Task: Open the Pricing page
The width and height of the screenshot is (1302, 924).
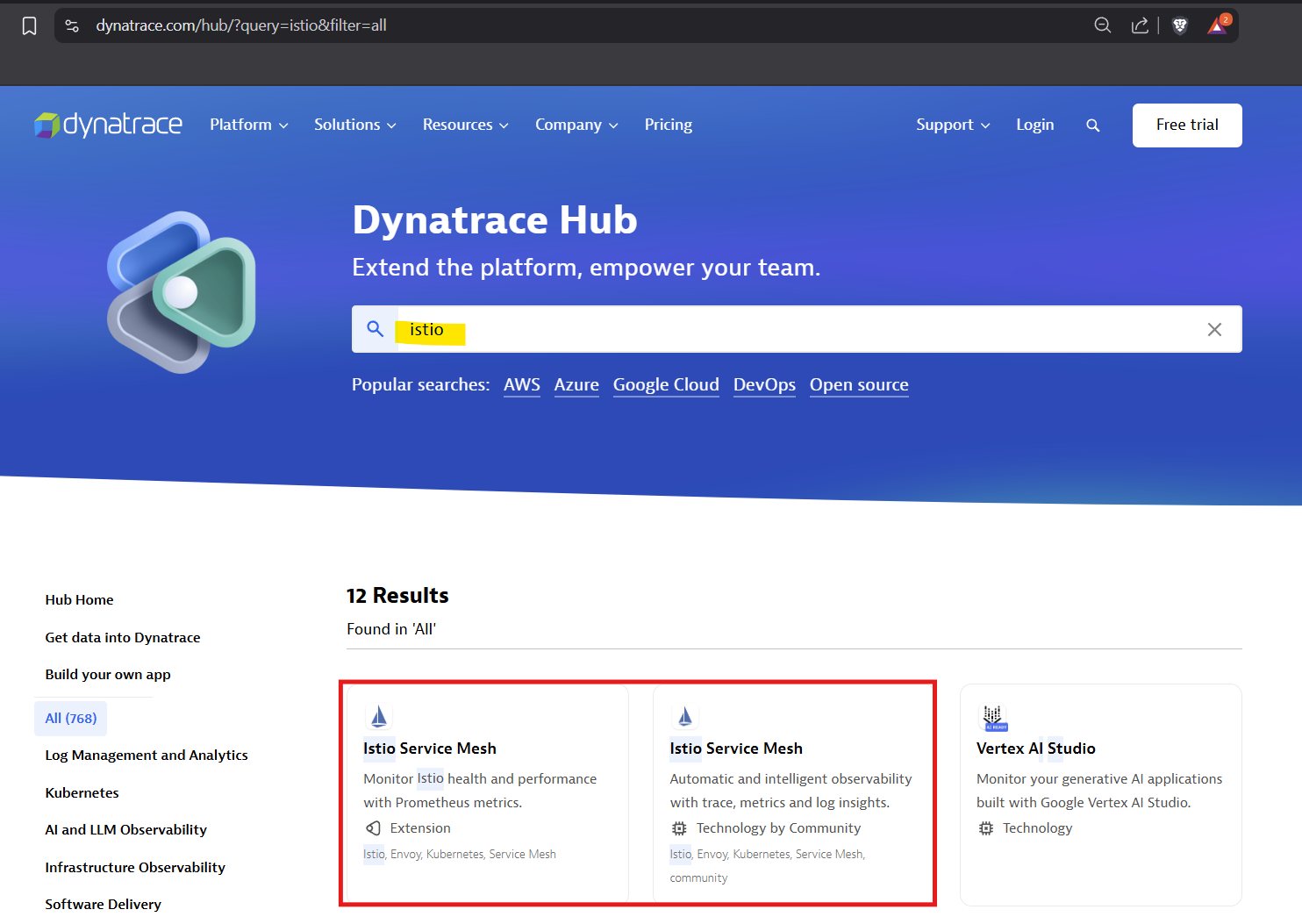Action: [669, 125]
